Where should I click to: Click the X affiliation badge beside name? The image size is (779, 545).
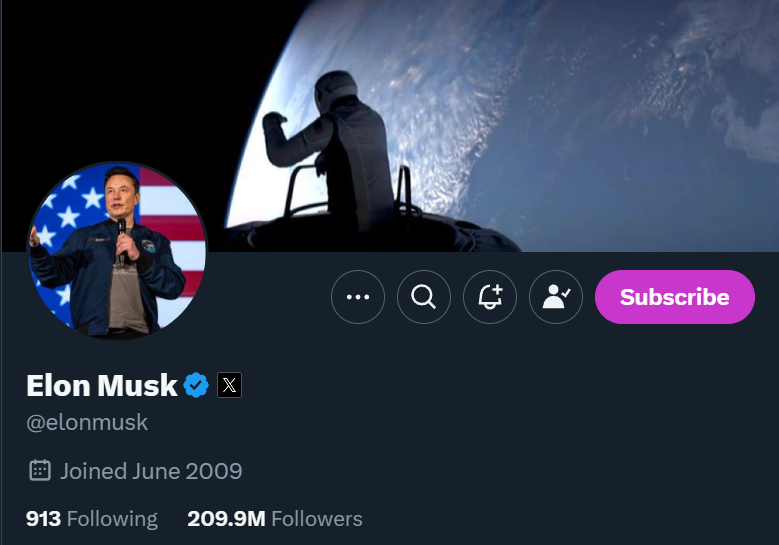pos(229,385)
